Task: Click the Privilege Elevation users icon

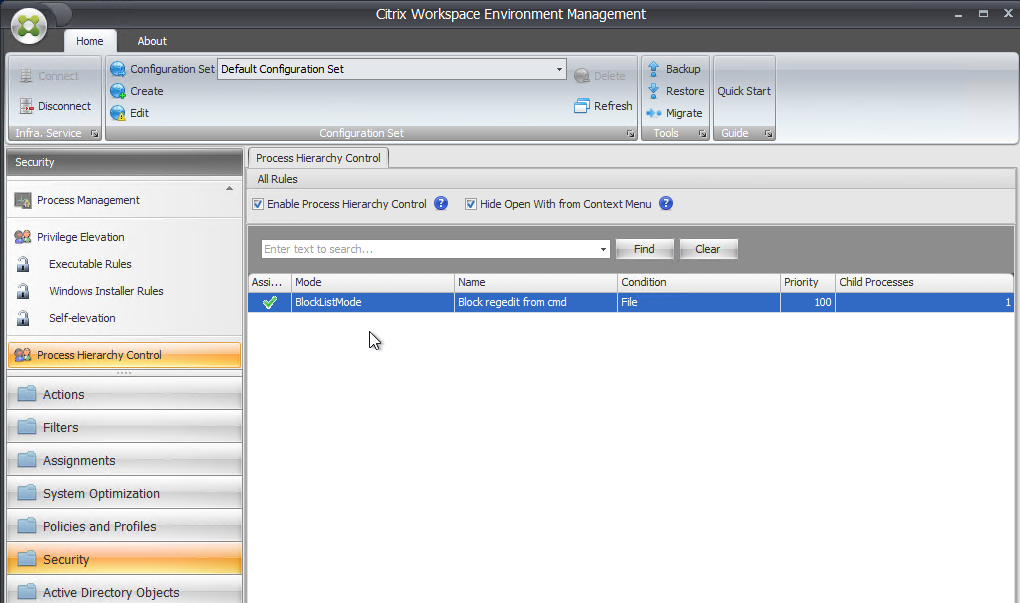Action: [23, 237]
